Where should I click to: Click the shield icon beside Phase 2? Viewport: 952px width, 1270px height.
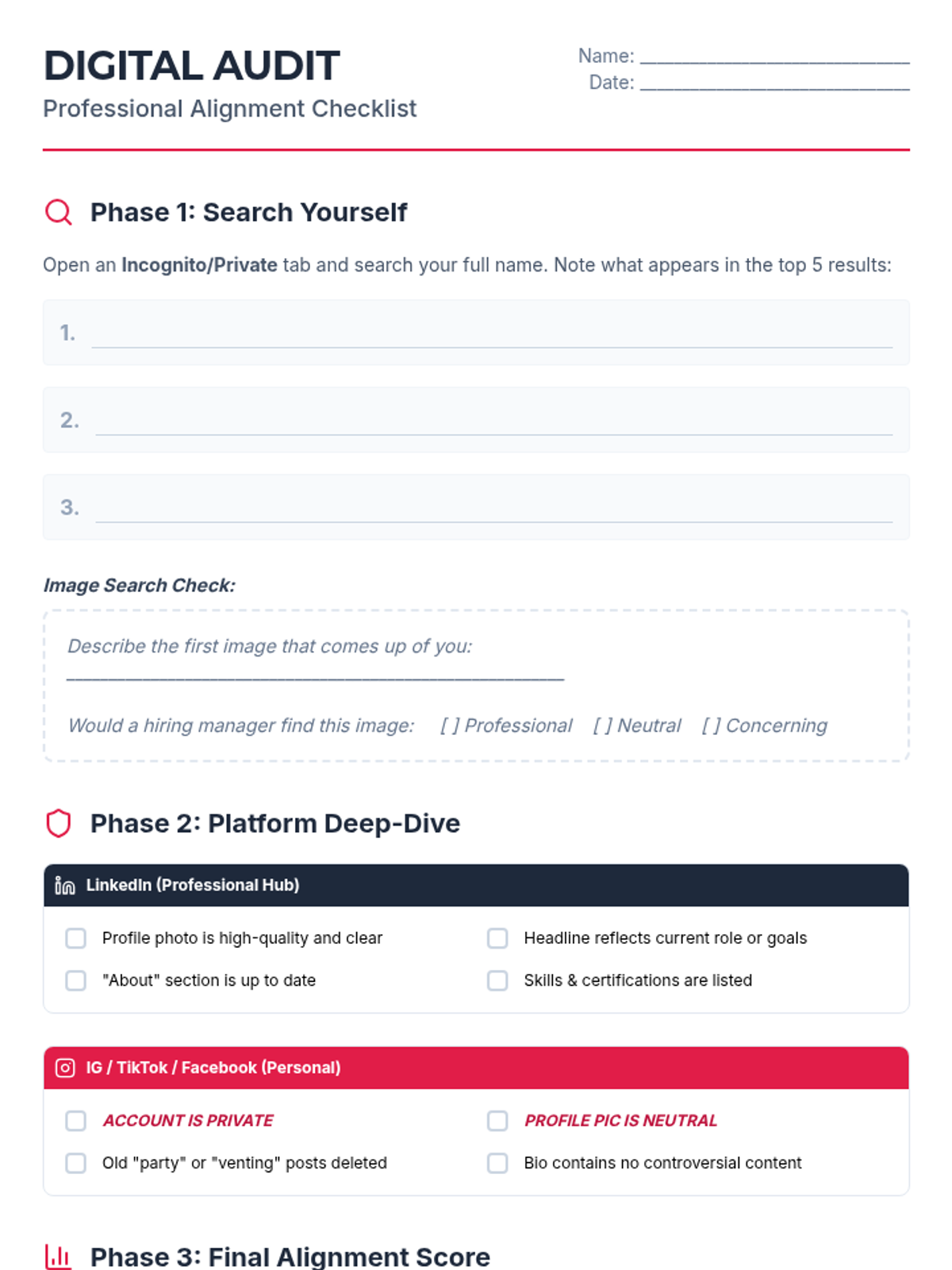click(x=59, y=824)
